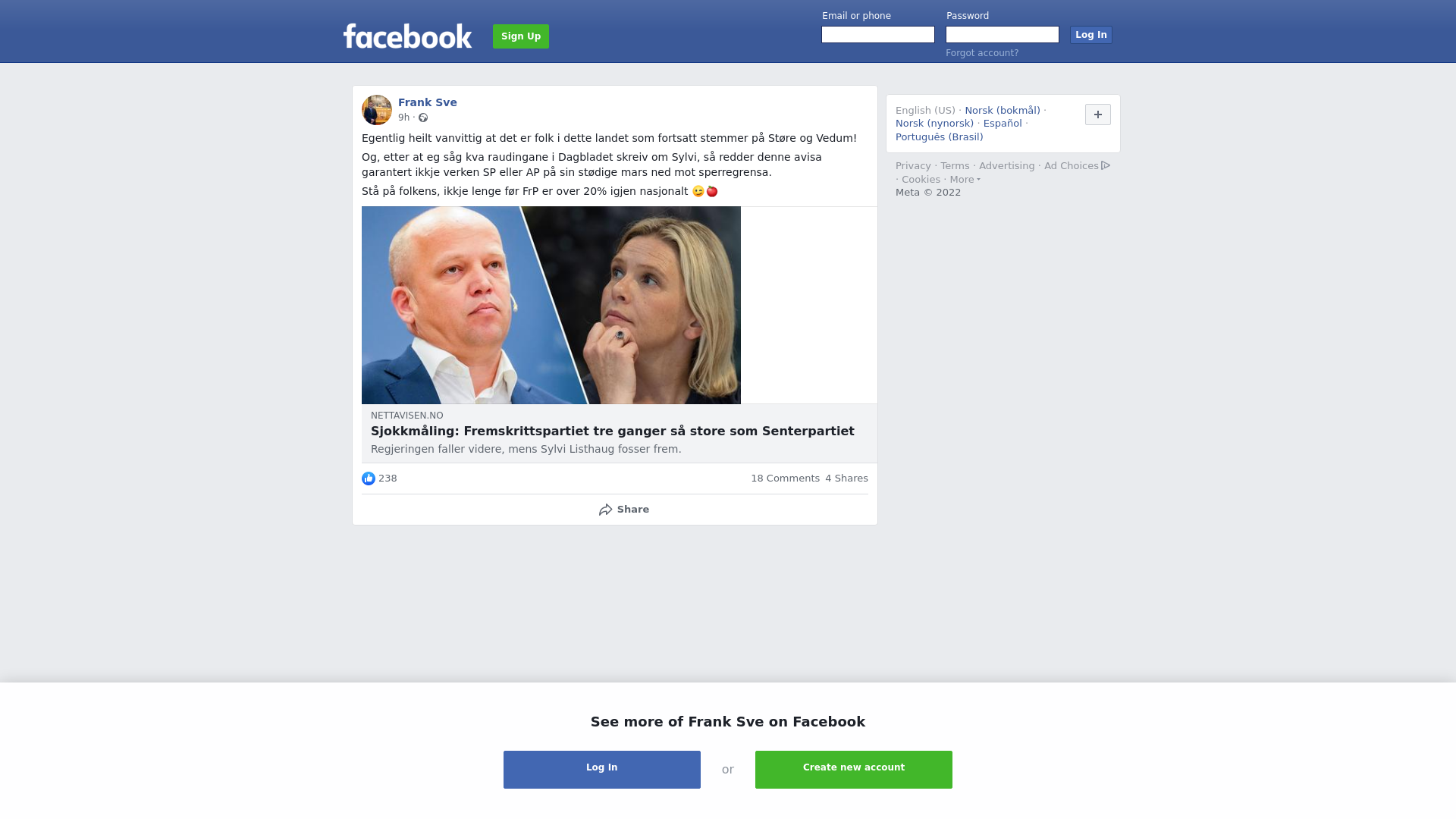1456x819 pixels.
Task: Click the large blue Log In button
Action: tap(602, 770)
